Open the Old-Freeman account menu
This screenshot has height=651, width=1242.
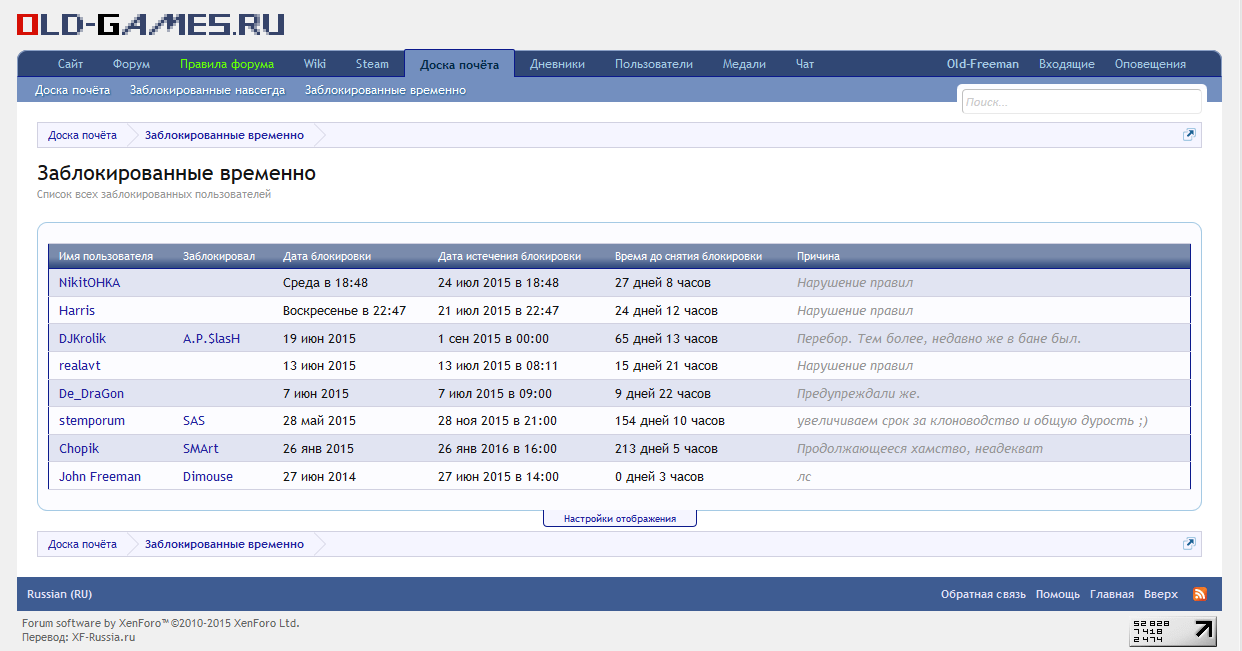tap(982, 64)
